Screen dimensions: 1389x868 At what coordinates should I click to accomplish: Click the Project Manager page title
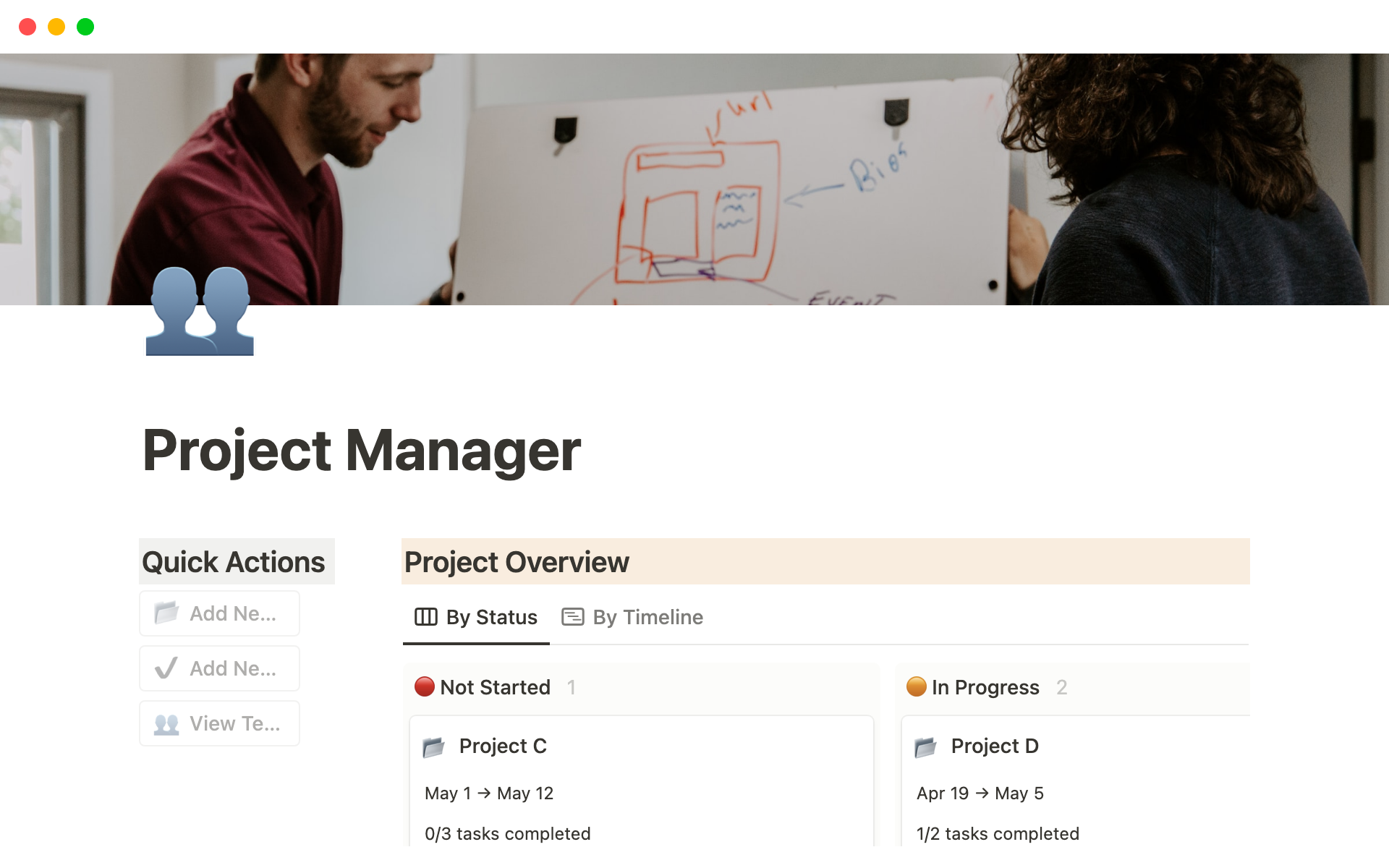click(362, 451)
